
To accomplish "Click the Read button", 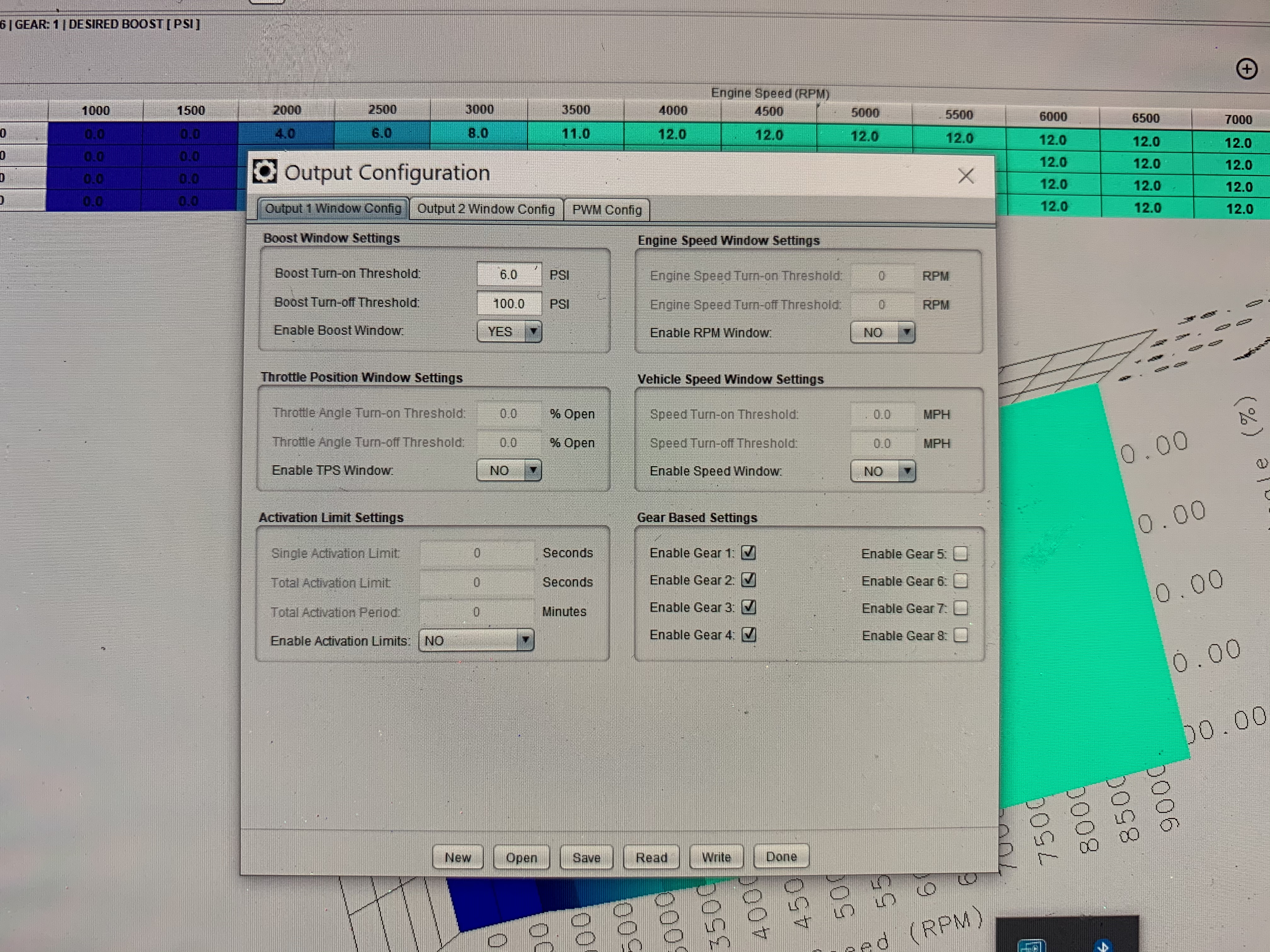I will click(651, 857).
